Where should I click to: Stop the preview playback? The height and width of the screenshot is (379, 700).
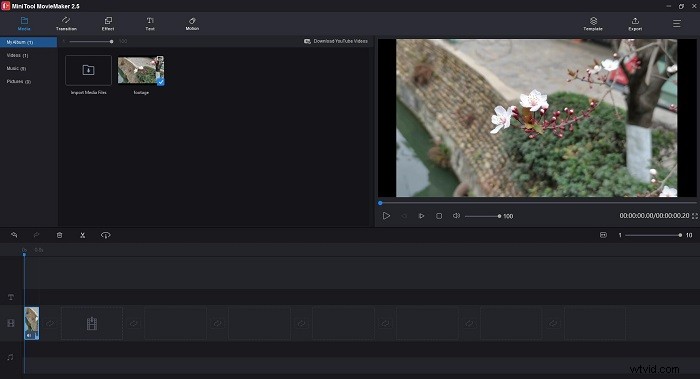point(439,216)
